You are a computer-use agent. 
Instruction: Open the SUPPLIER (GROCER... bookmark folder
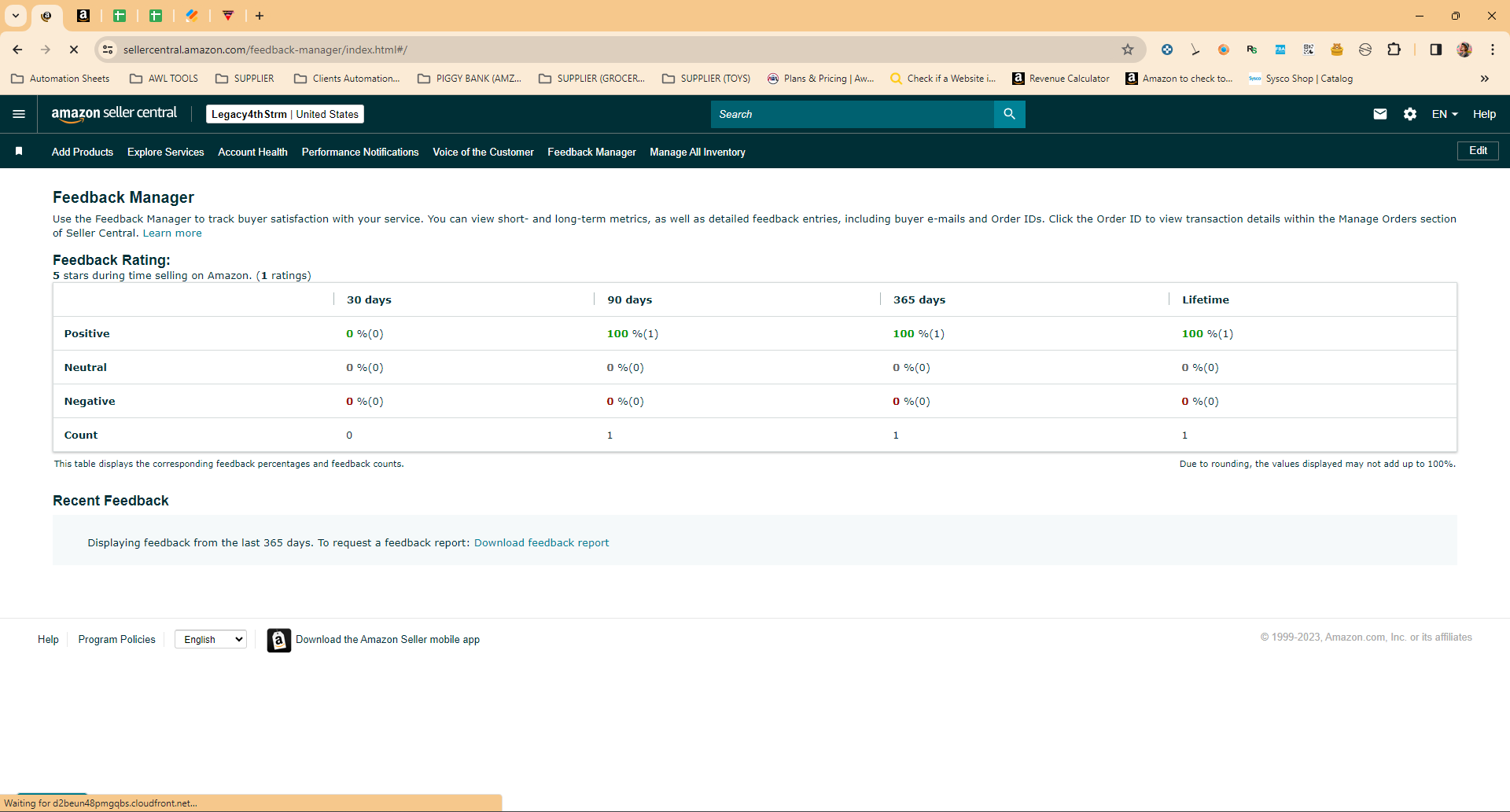(x=591, y=79)
